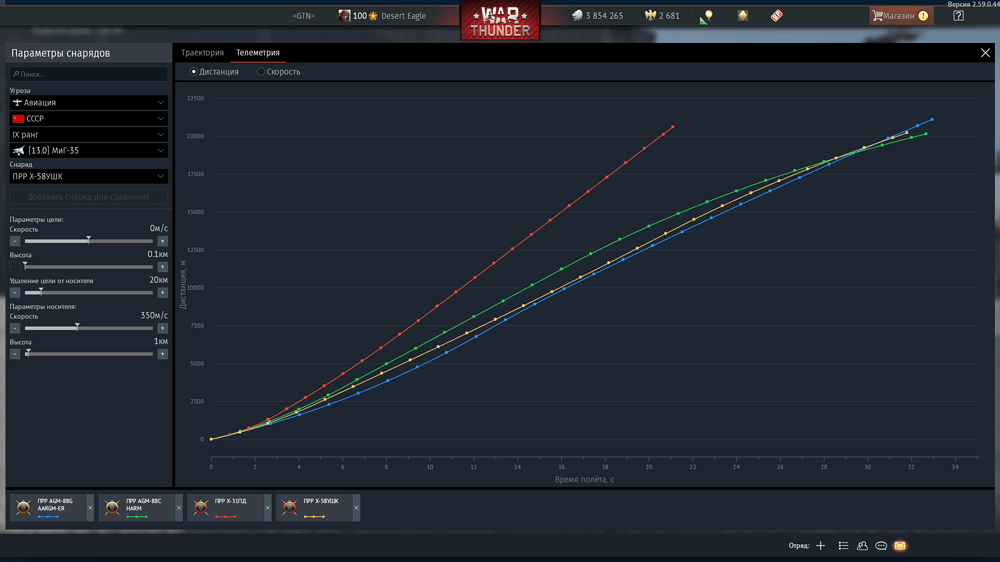Screen dimensions: 1000x562
Task: Increase carrier altitude with plus button
Action: (163, 354)
